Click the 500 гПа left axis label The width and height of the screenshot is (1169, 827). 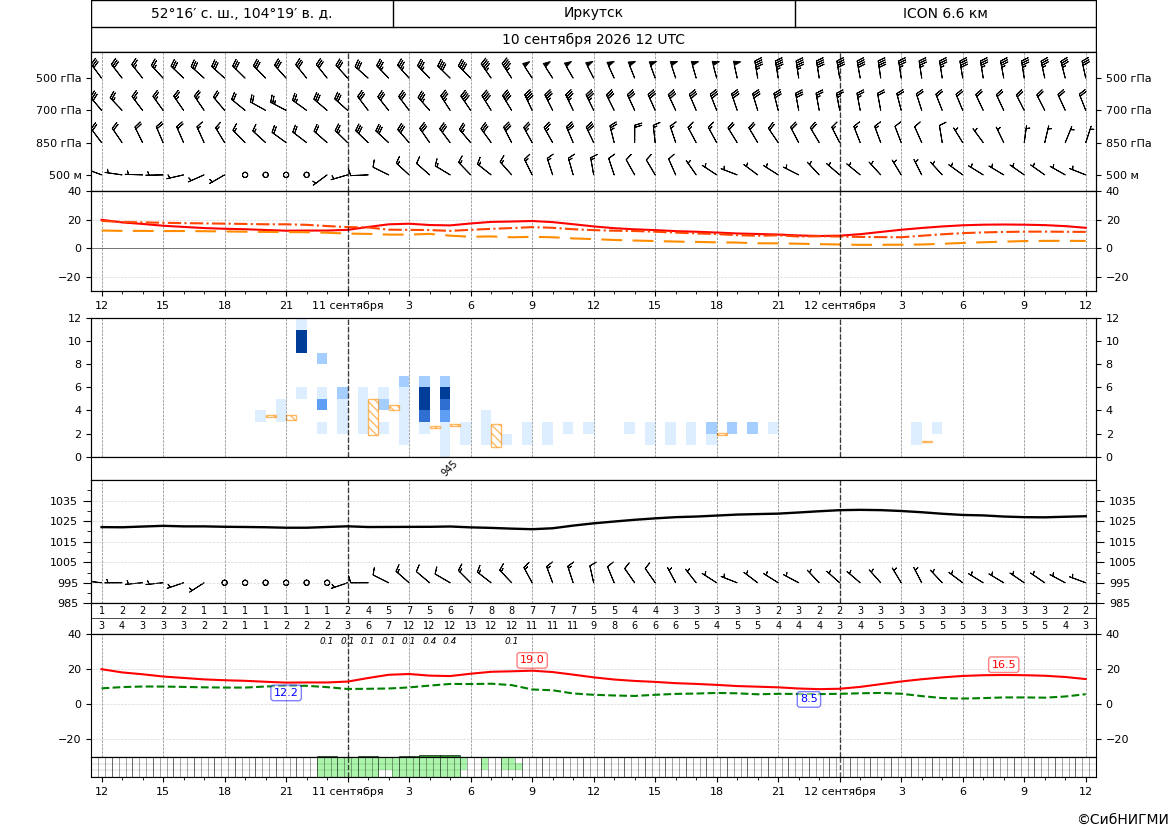[58, 78]
